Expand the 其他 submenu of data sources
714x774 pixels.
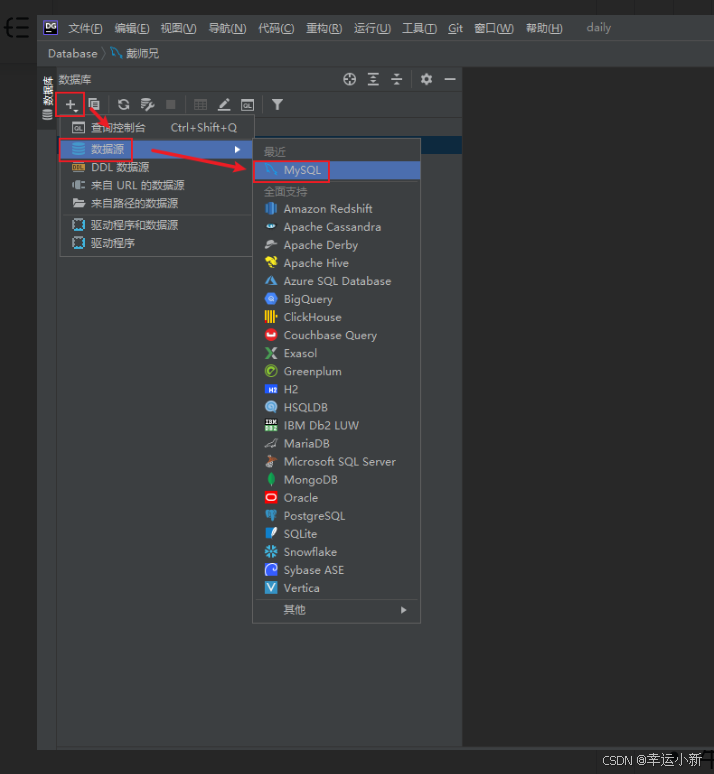tap(337, 610)
